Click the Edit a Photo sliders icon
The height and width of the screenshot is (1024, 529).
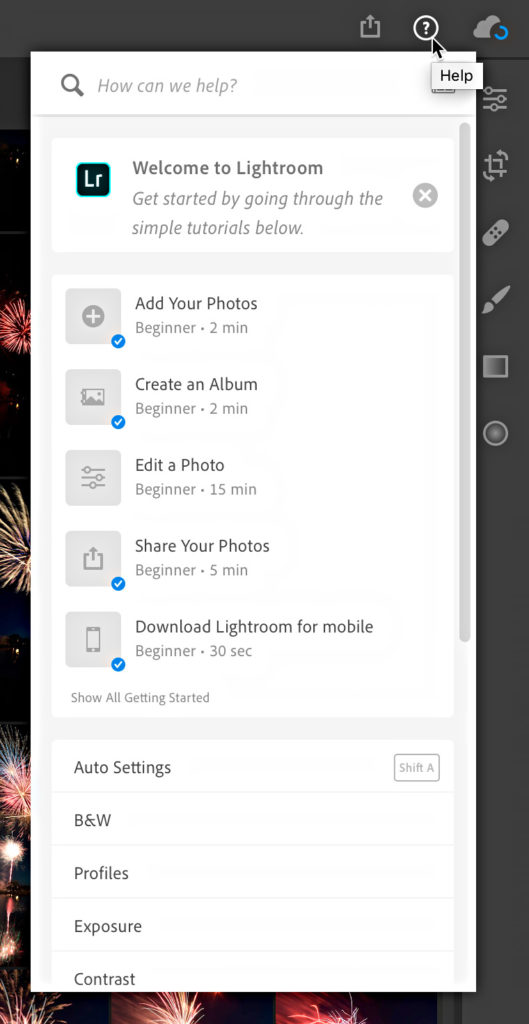[93, 477]
